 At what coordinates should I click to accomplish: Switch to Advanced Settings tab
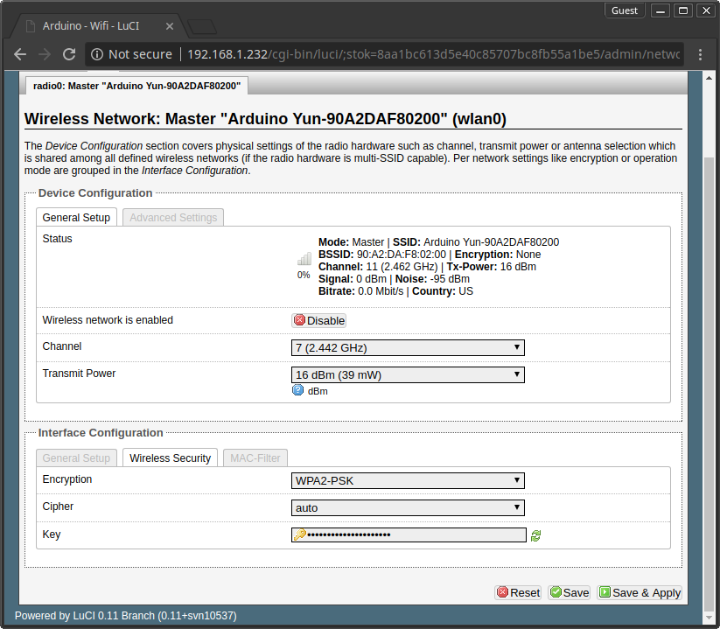pyautogui.click(x=173, y=218)
